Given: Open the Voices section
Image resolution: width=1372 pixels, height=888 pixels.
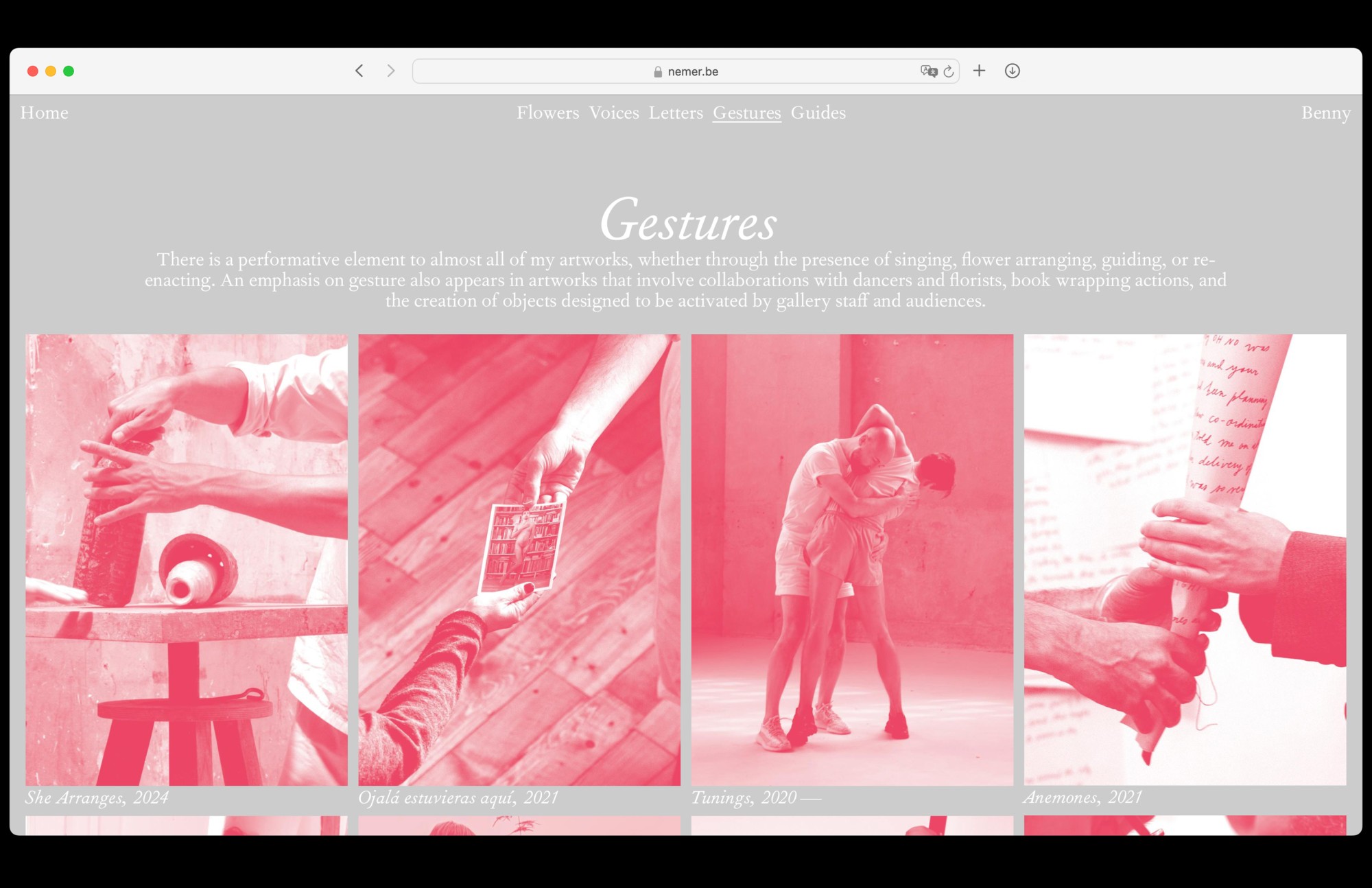Looking at the screenshot, I should [x=614, y=113].
